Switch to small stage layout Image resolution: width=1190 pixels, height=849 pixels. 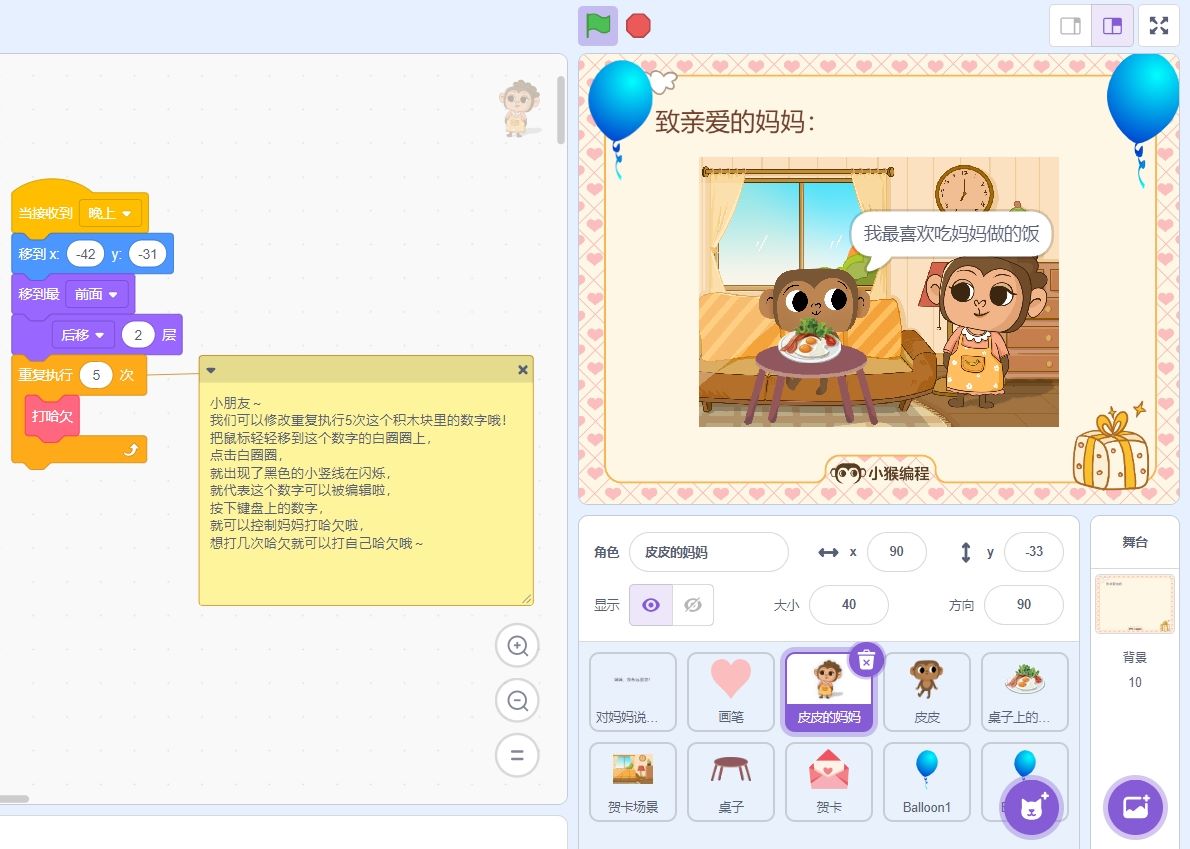1070,26
